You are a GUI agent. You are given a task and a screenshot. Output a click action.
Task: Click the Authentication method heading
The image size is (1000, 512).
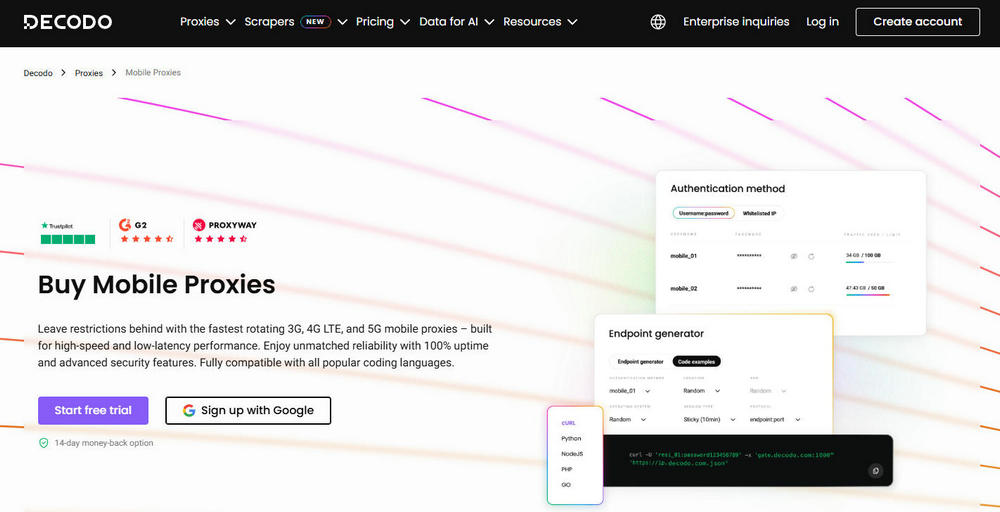pyautogui.click(x=728, y=189)
